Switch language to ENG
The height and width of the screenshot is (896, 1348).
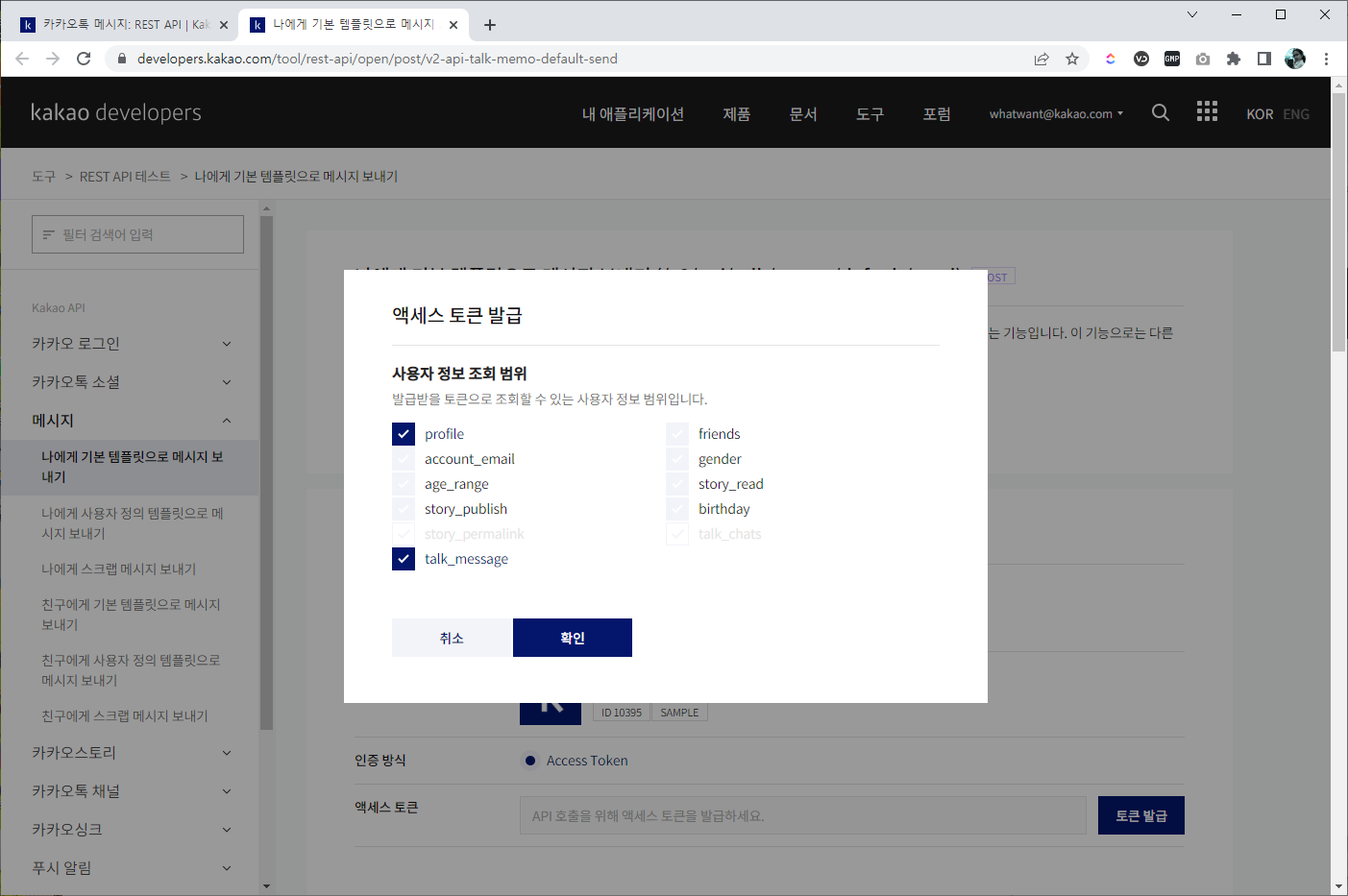(x=1296, y=114)
